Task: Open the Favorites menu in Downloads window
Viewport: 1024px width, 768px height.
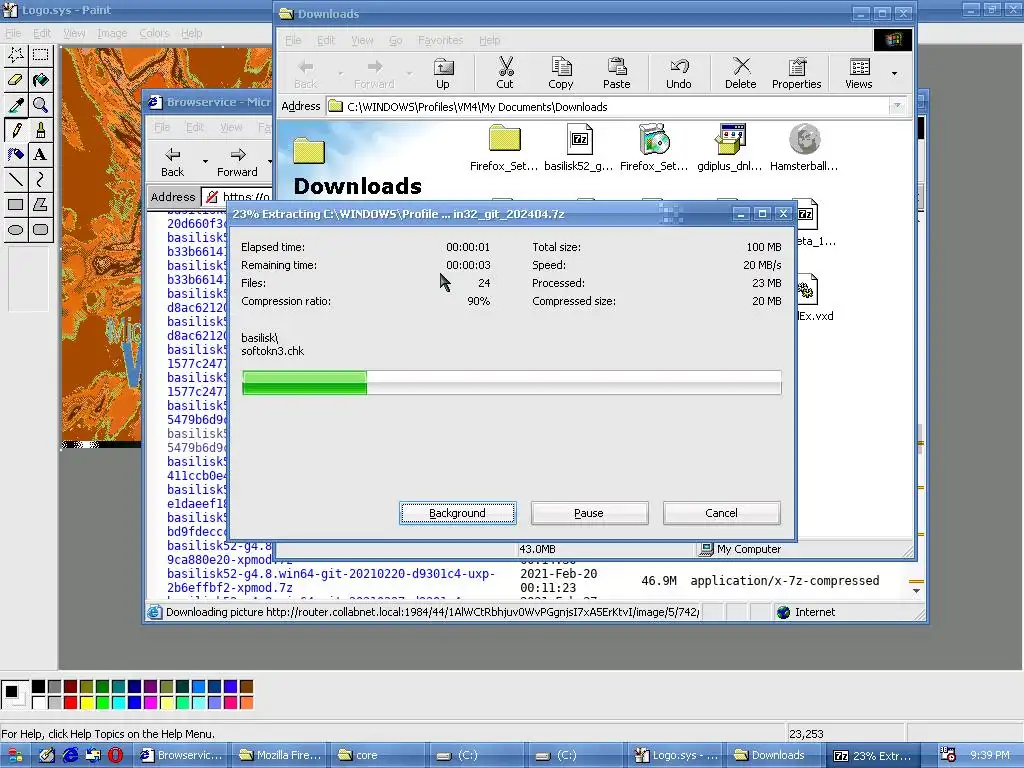Action: 440,40
